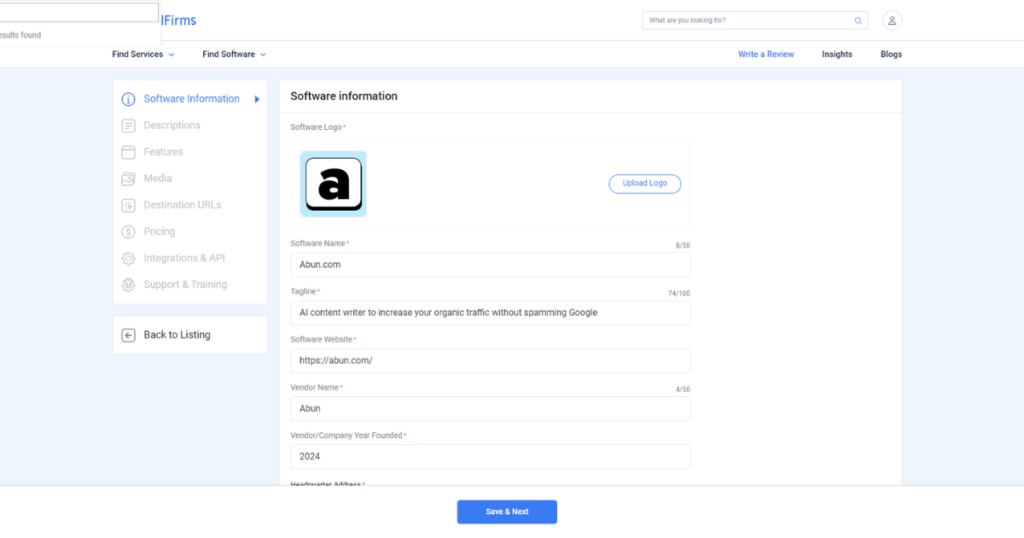This screenshot has width=1024, height=538.
Task: Go to Support & Training section
Action: point(185,285)
